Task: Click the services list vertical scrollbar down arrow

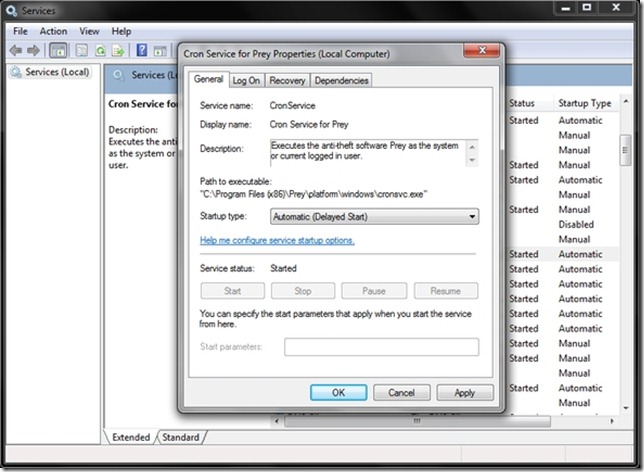Action: (x=626, y=408)
